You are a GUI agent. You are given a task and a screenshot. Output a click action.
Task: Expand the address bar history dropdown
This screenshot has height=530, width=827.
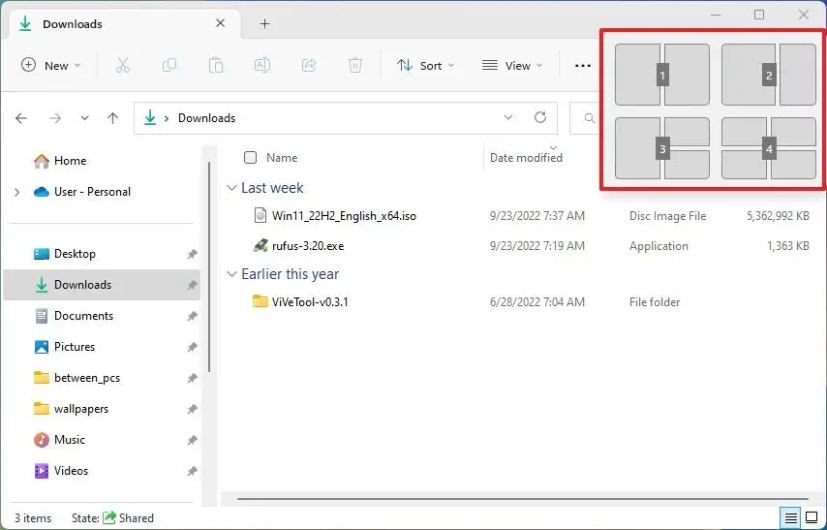click(508, 117)
